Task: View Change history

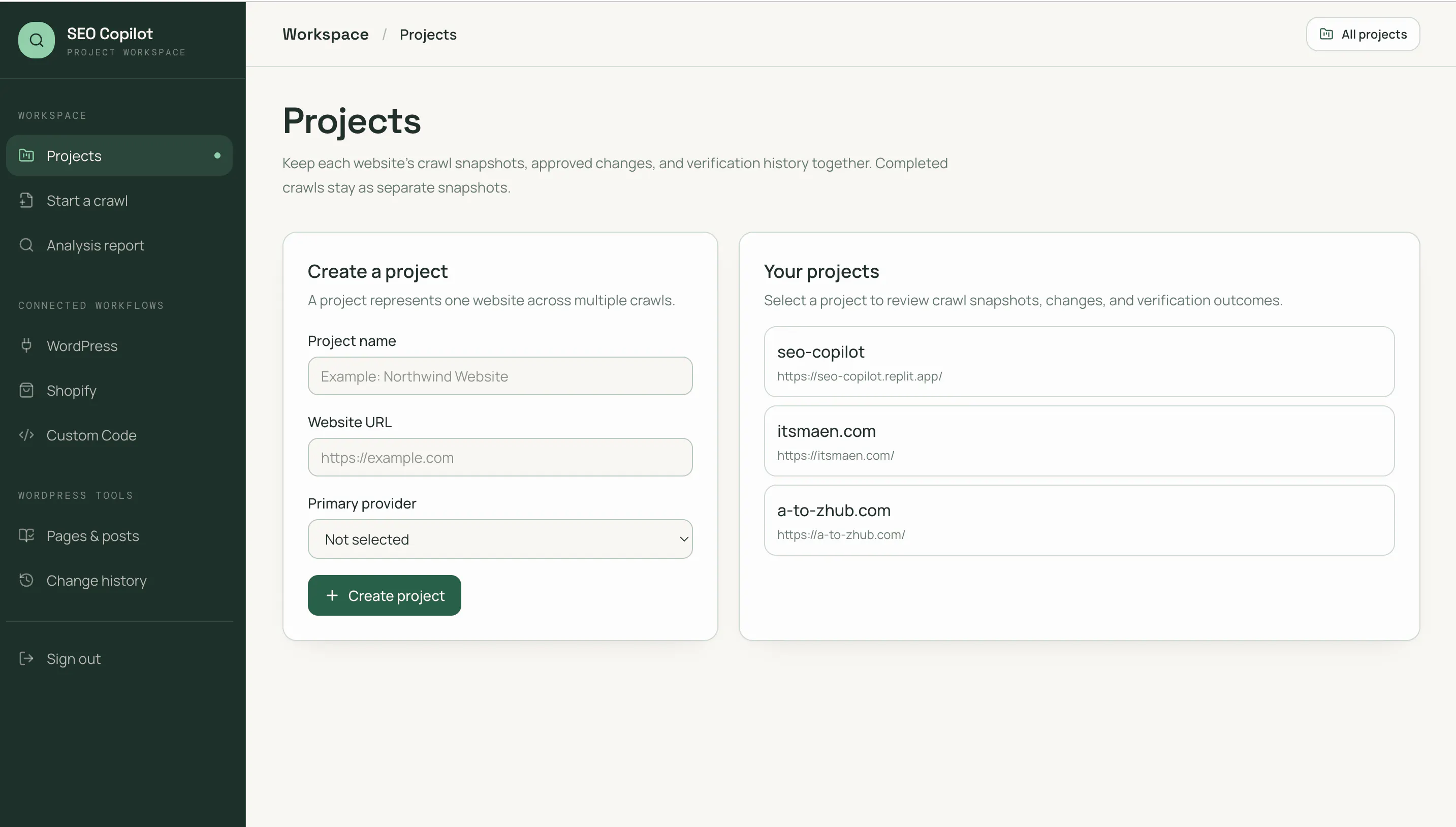Action: click(x=119, y=580)
